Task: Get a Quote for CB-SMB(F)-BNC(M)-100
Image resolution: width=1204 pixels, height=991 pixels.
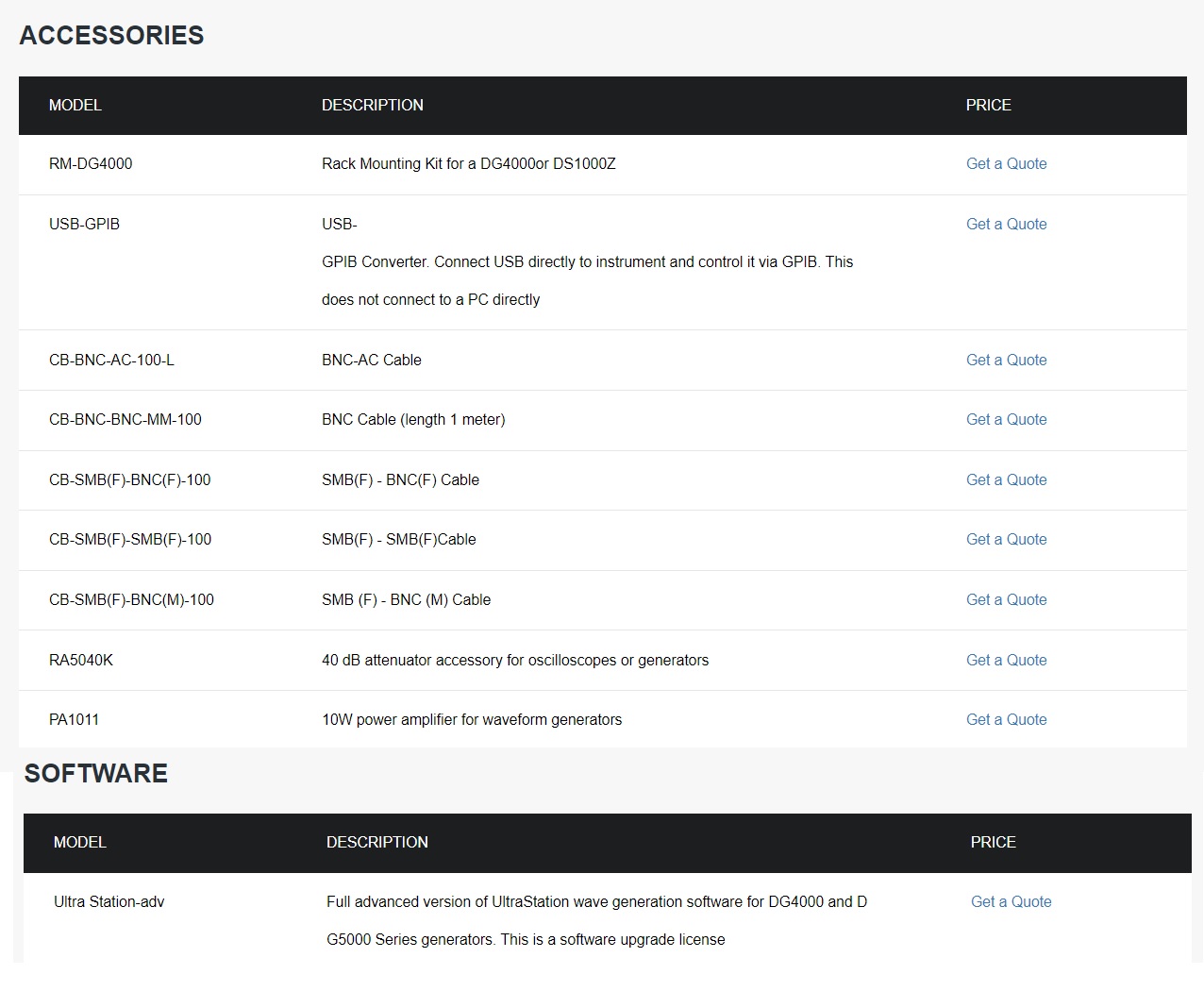Action: [1006, 599]
